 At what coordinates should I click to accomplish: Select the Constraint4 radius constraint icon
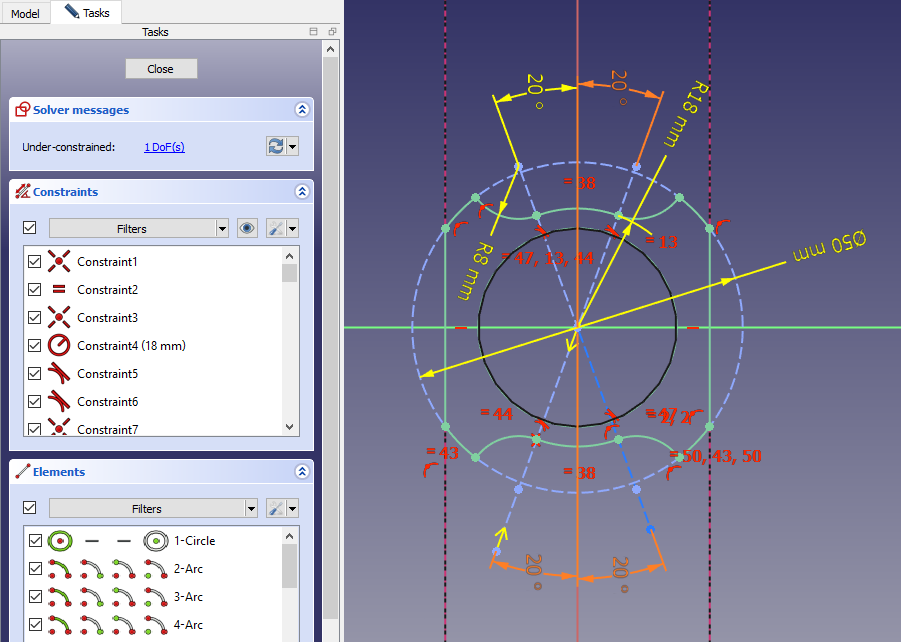point(59,346)
